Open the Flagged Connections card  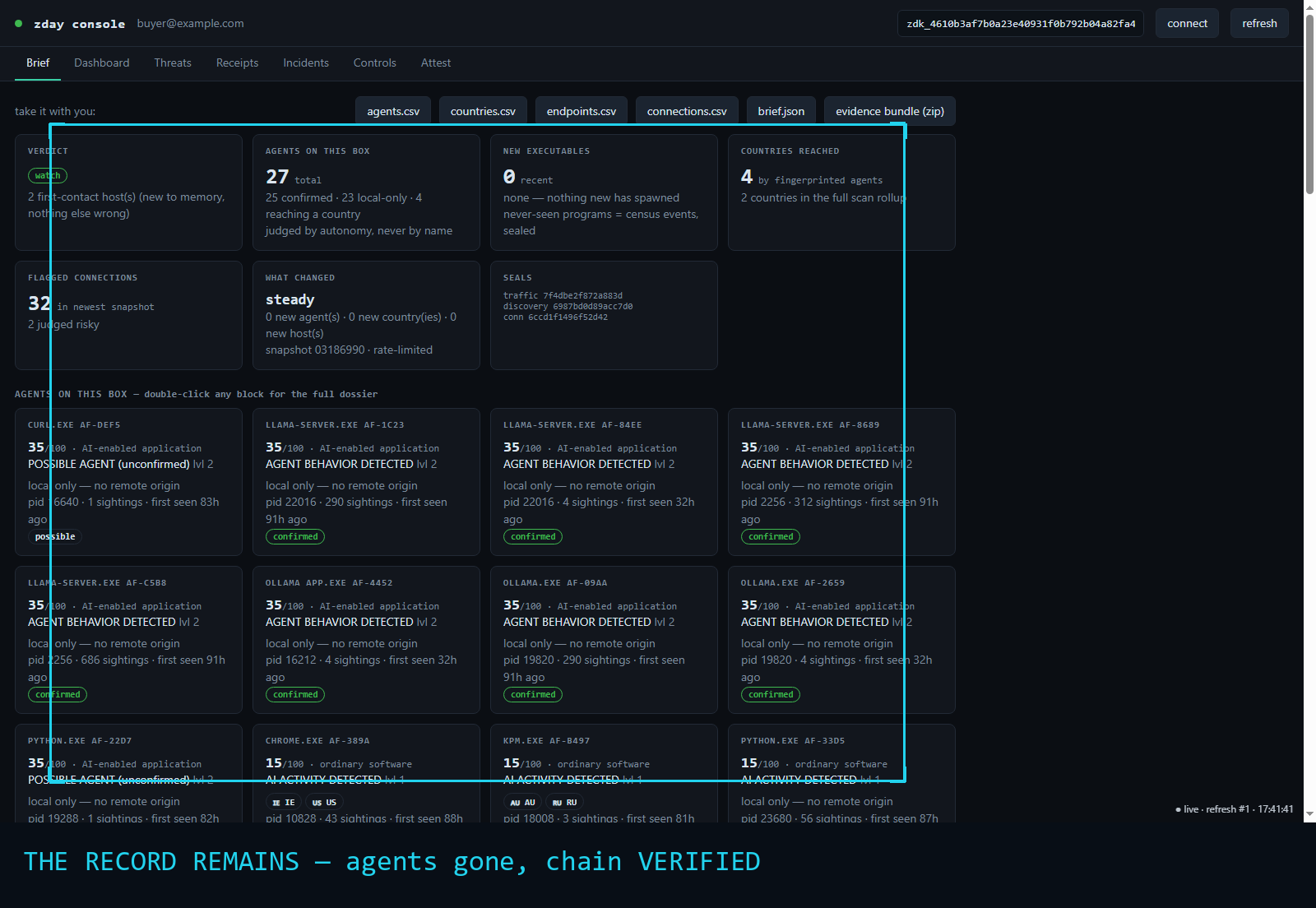[x=128, y=315]
